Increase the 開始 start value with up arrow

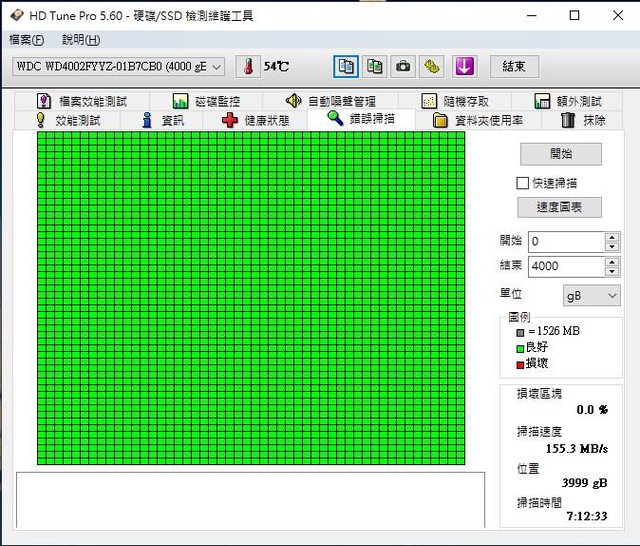pos(611,236)
